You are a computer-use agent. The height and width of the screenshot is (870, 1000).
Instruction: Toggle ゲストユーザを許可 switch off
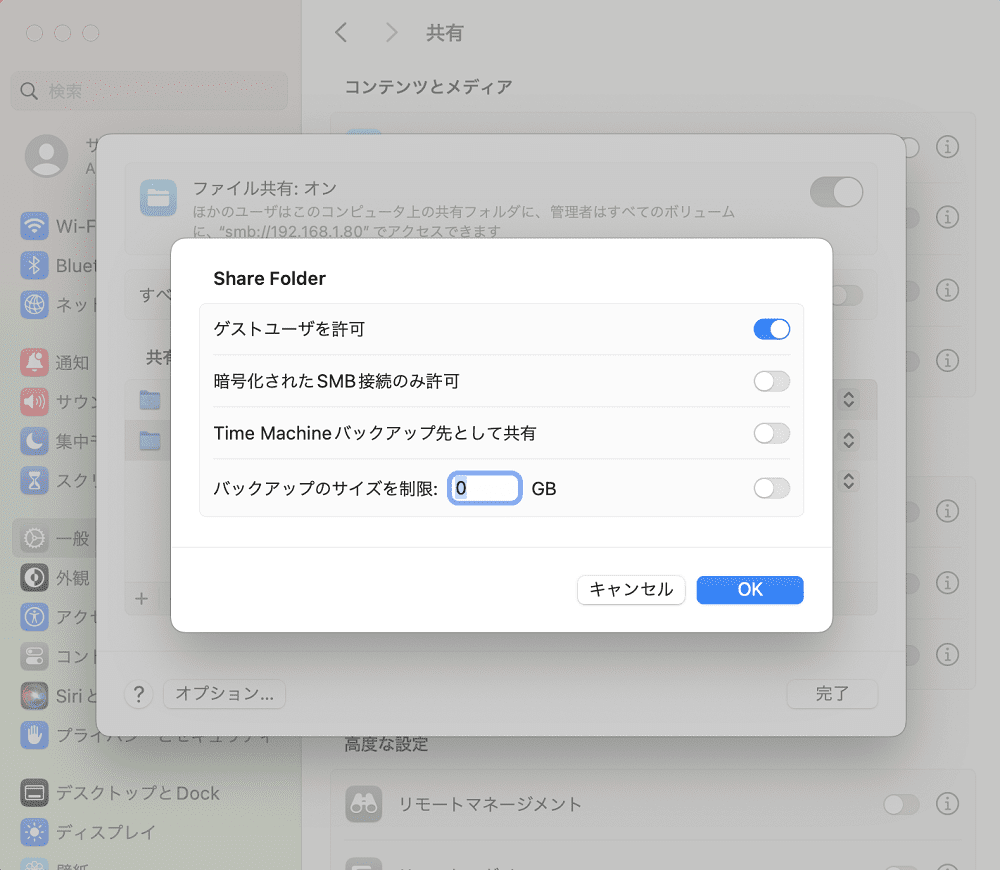(x=772, y=329)
